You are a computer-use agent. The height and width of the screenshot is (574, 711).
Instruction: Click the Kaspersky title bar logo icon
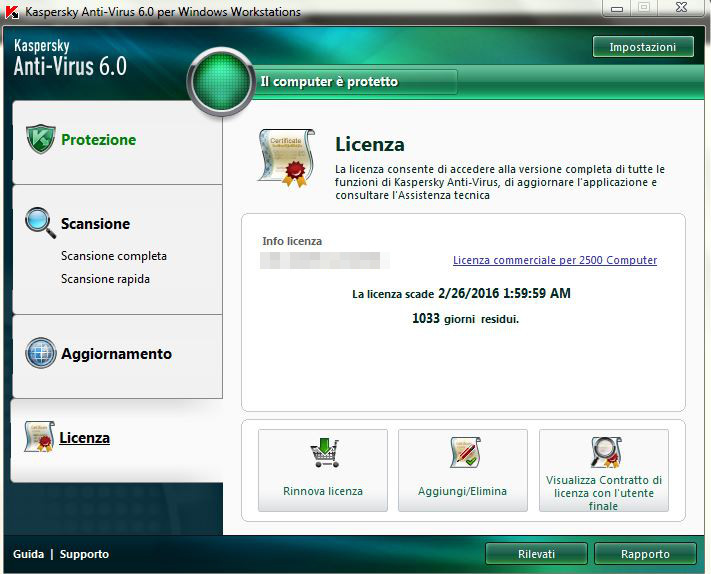tap(12, 11)
